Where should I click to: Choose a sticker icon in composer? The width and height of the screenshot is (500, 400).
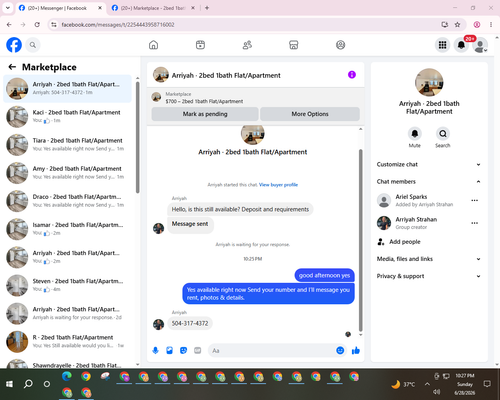point(183,351)
